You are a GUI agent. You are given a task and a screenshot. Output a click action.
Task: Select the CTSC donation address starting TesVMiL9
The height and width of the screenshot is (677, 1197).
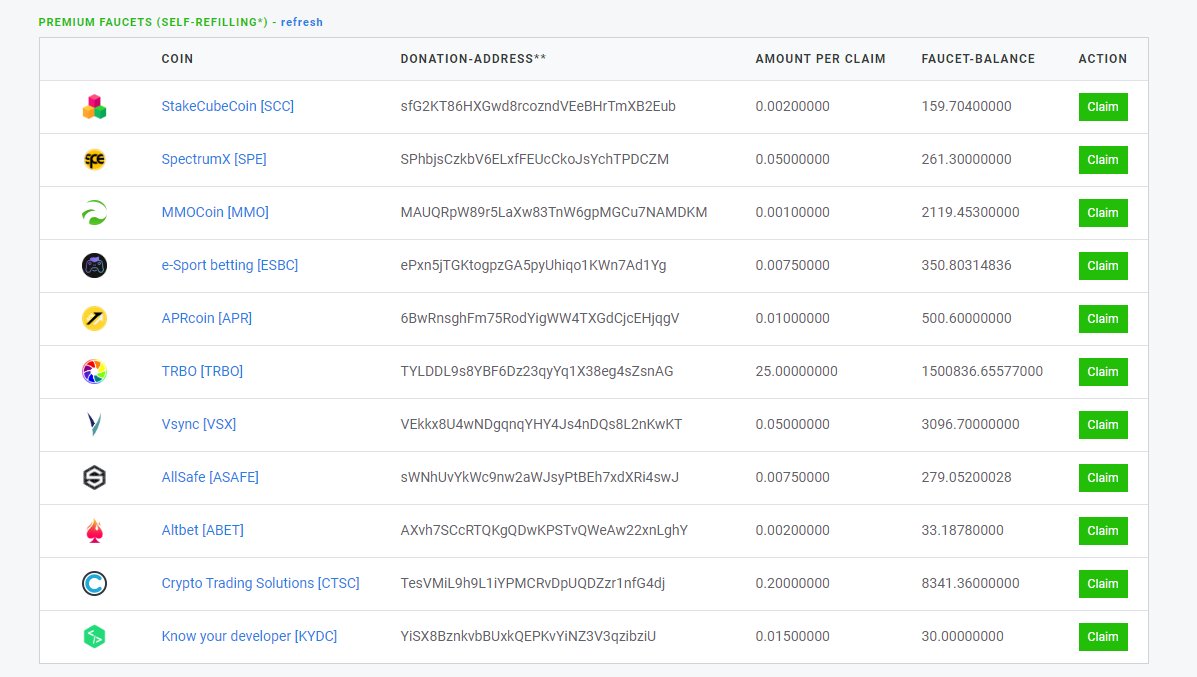coord(533,583)
